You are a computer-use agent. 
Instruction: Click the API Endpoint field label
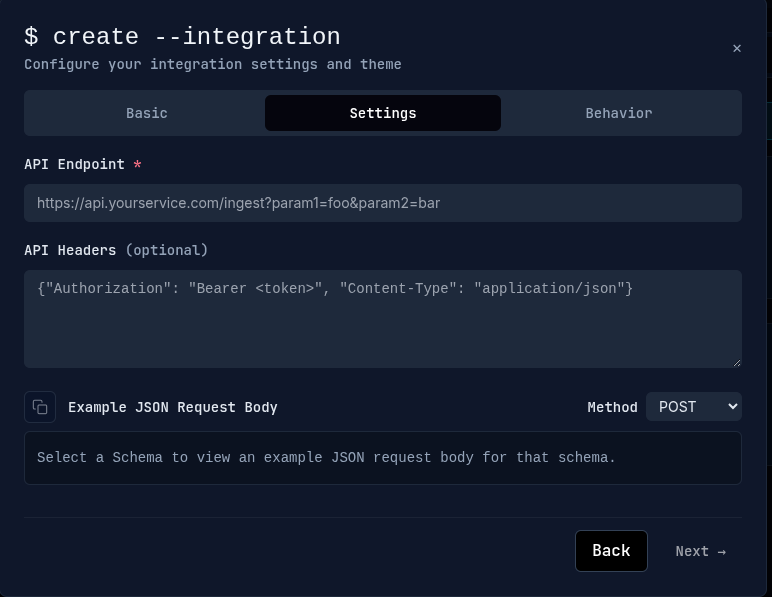(x=75, y=164)
